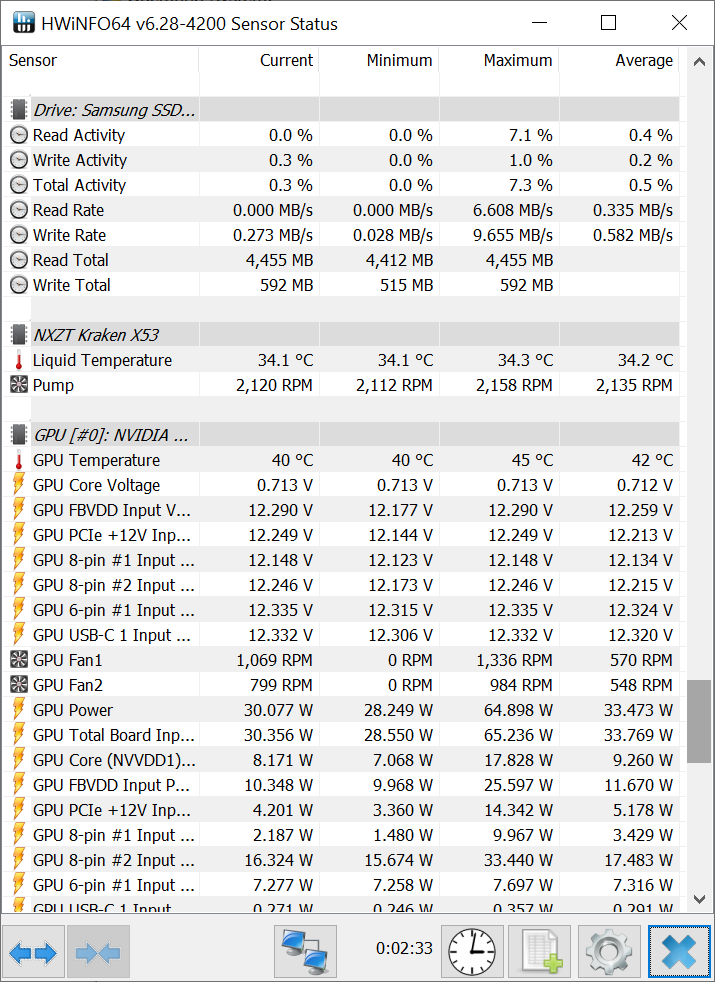Click the Sensor column header
This screenshot has width=715, height=982.
[100, 60]
